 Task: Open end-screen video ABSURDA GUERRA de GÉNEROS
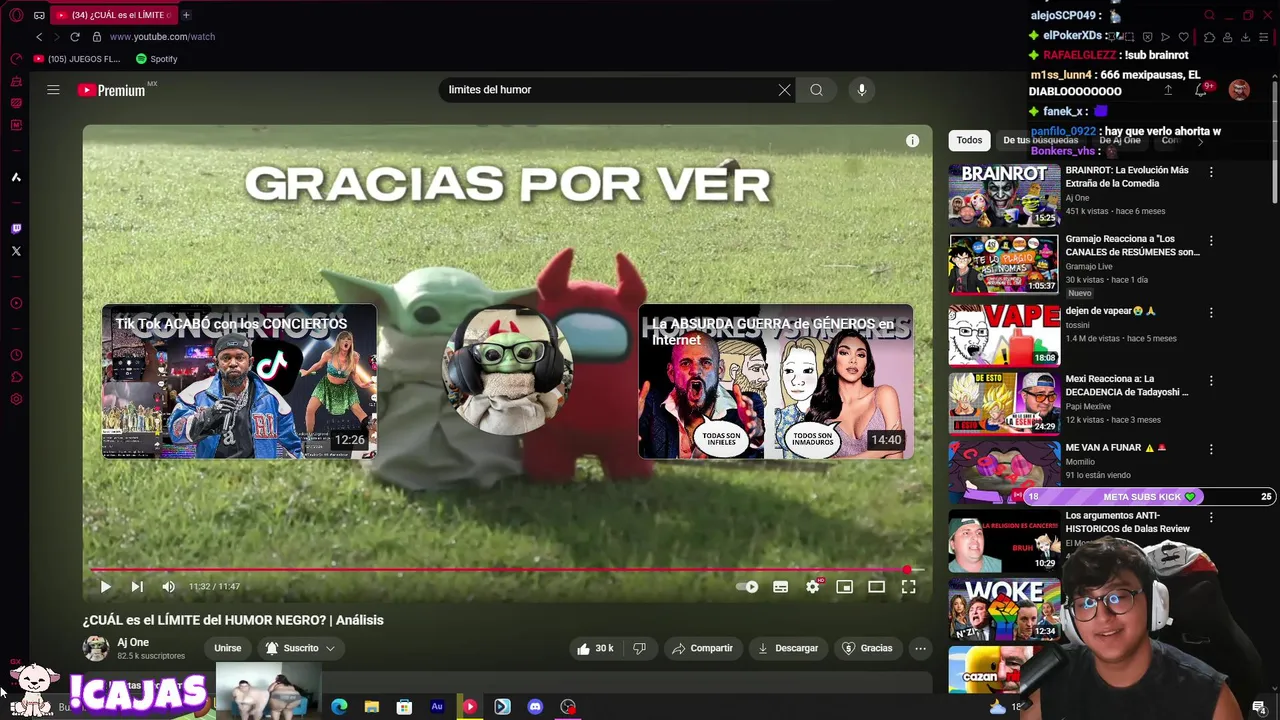click(x=776, y=381)
